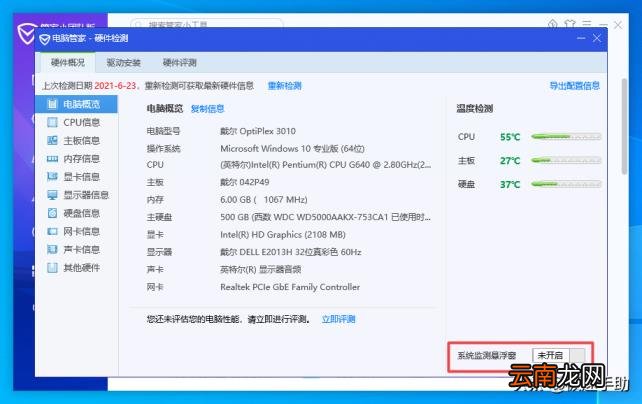Click the 500 GB WDC disk value
The height and width of the screenshot is (404, 642).
326,217
